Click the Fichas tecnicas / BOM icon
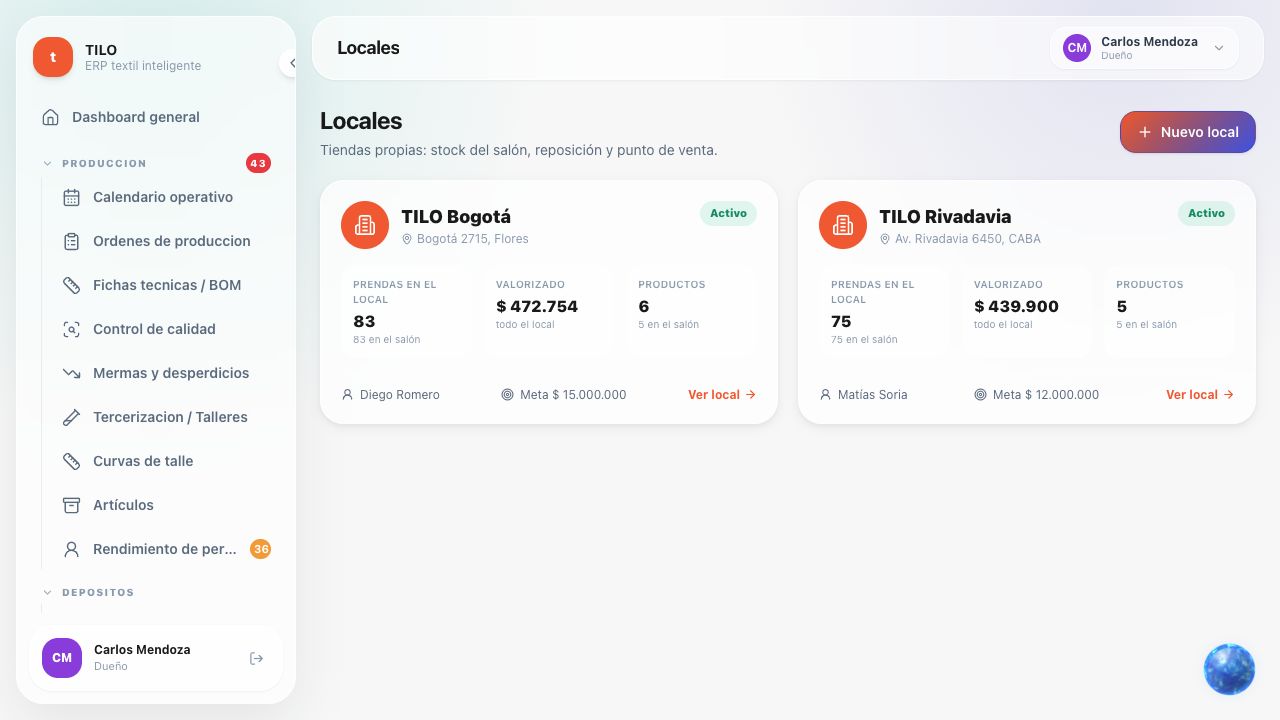The width and height of the screenshot is (1280, 720). pyautogui.click(x=71, y=285)
